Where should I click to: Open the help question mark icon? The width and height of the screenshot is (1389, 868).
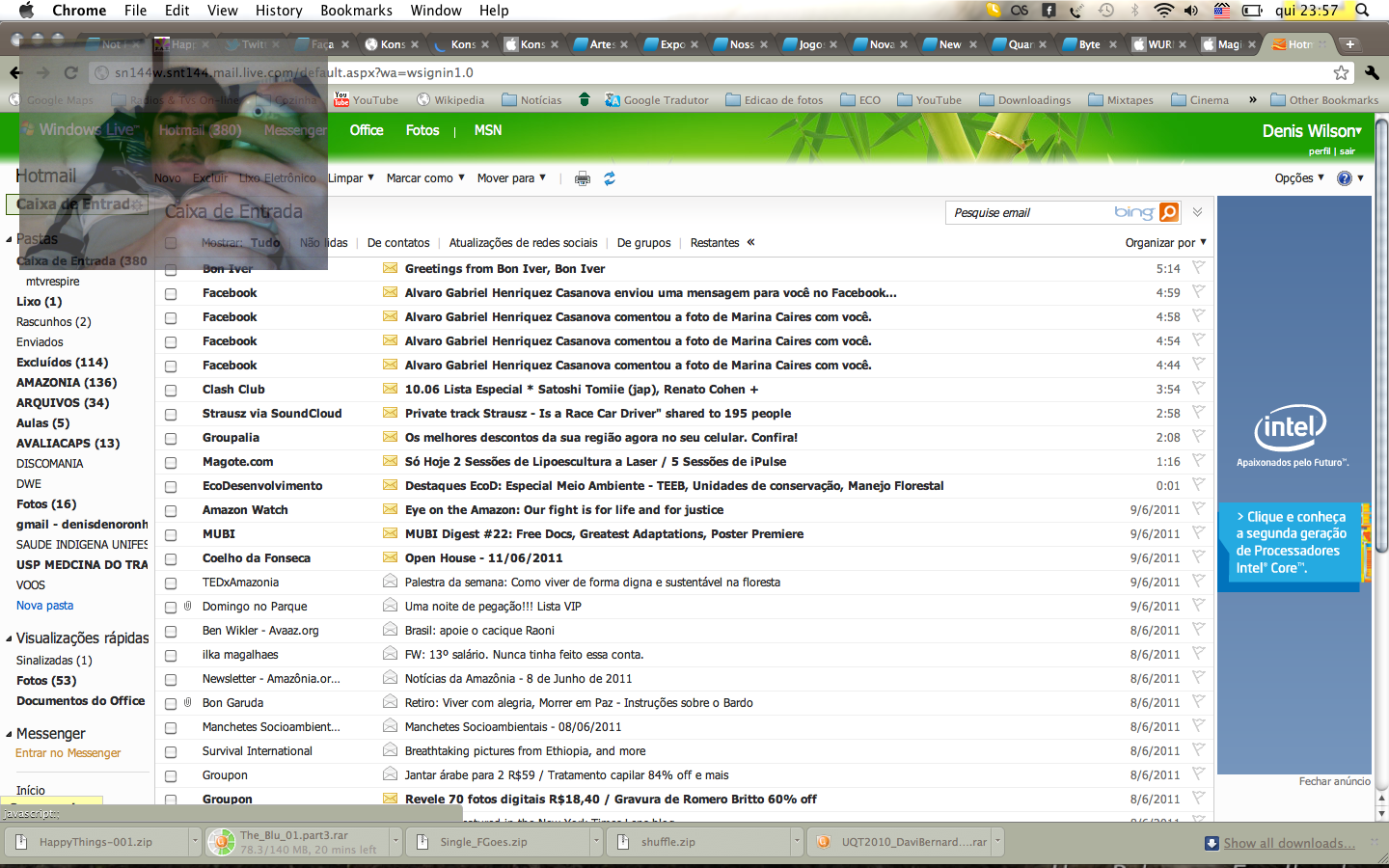point(1344,178)
